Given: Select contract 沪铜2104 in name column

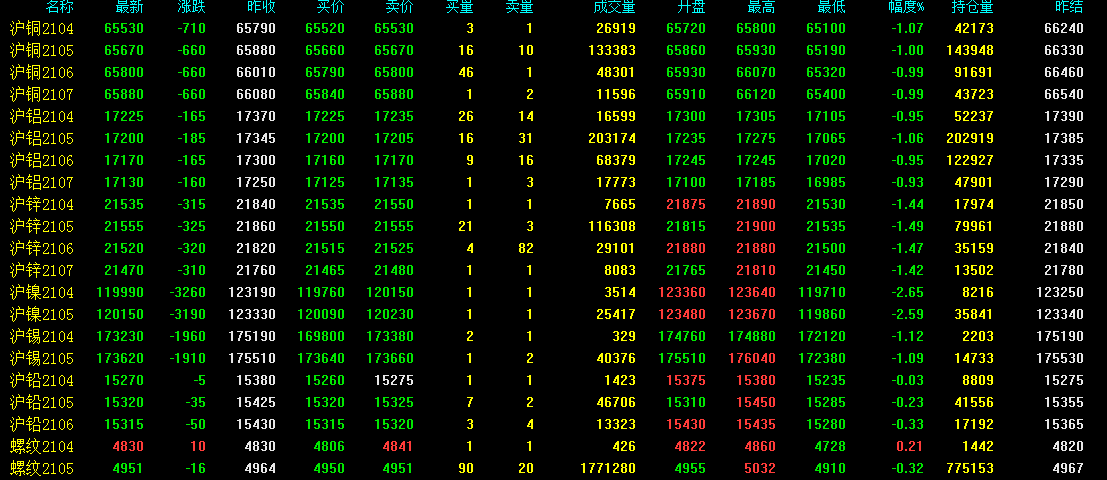Looking at the screenshot, I should coord(42,29).
